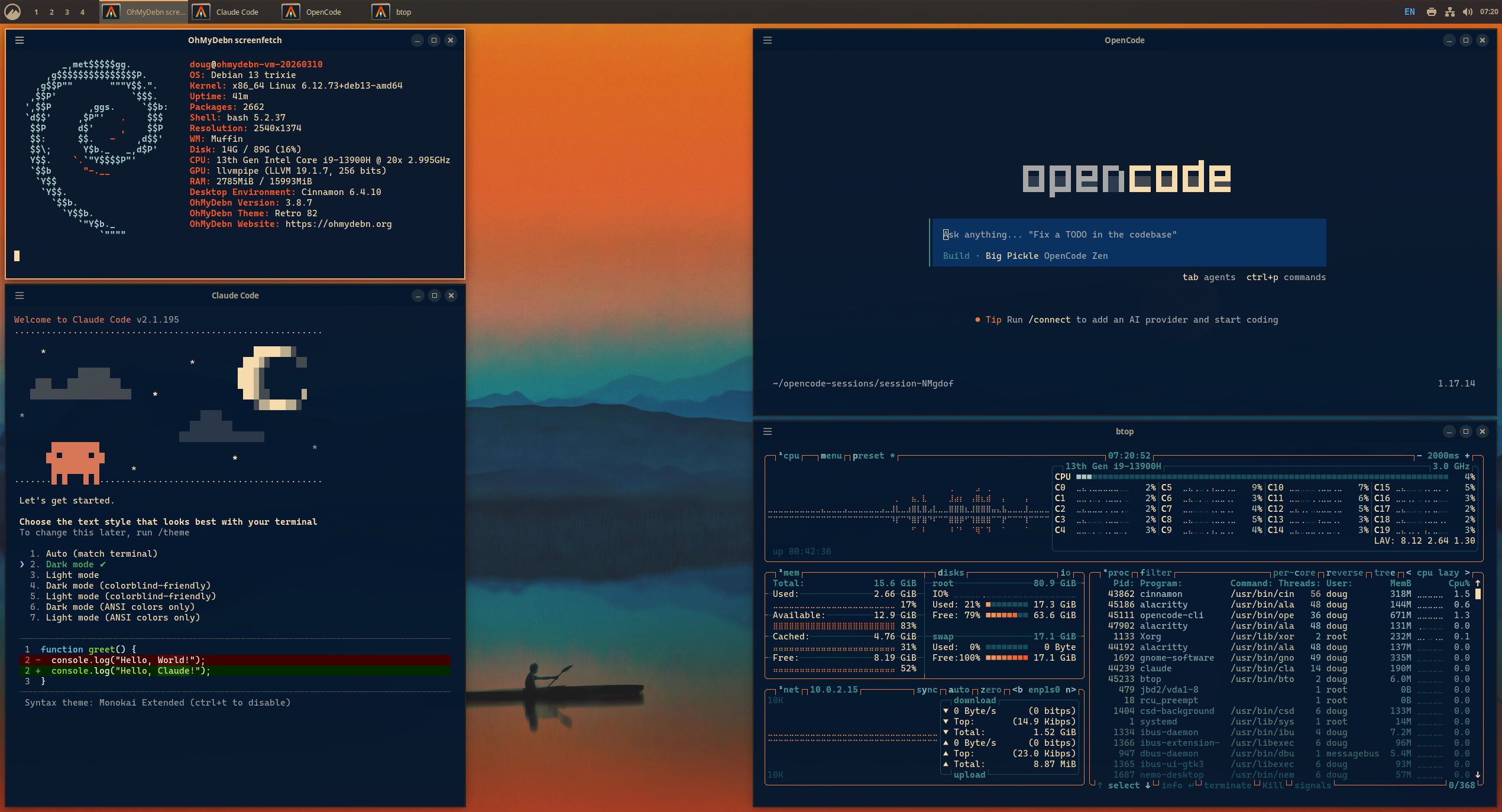Screen dimensions: 1502x812
Task: Toggle reverse sorting in btop
Action: point(1344,573)
